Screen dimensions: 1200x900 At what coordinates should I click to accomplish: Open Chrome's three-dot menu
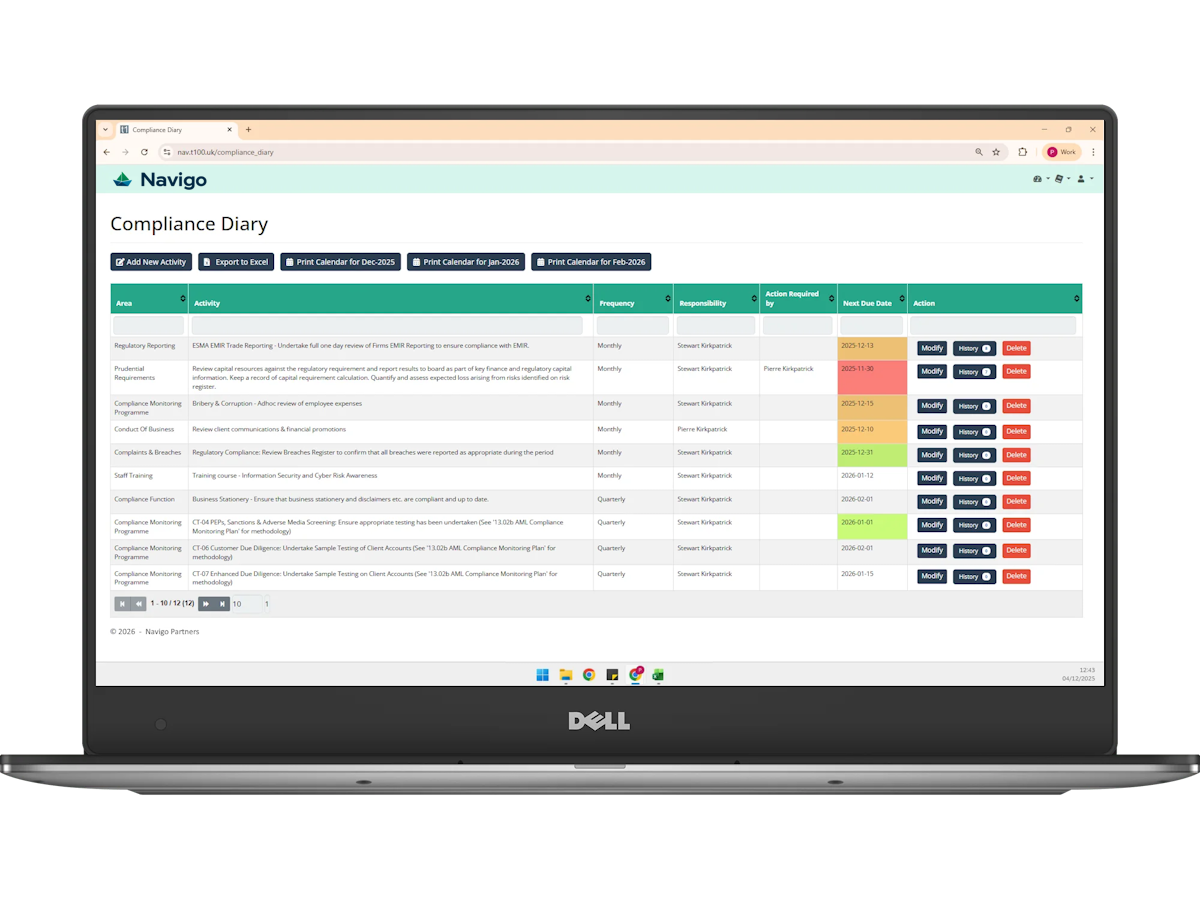click(x=1093, y=152)
